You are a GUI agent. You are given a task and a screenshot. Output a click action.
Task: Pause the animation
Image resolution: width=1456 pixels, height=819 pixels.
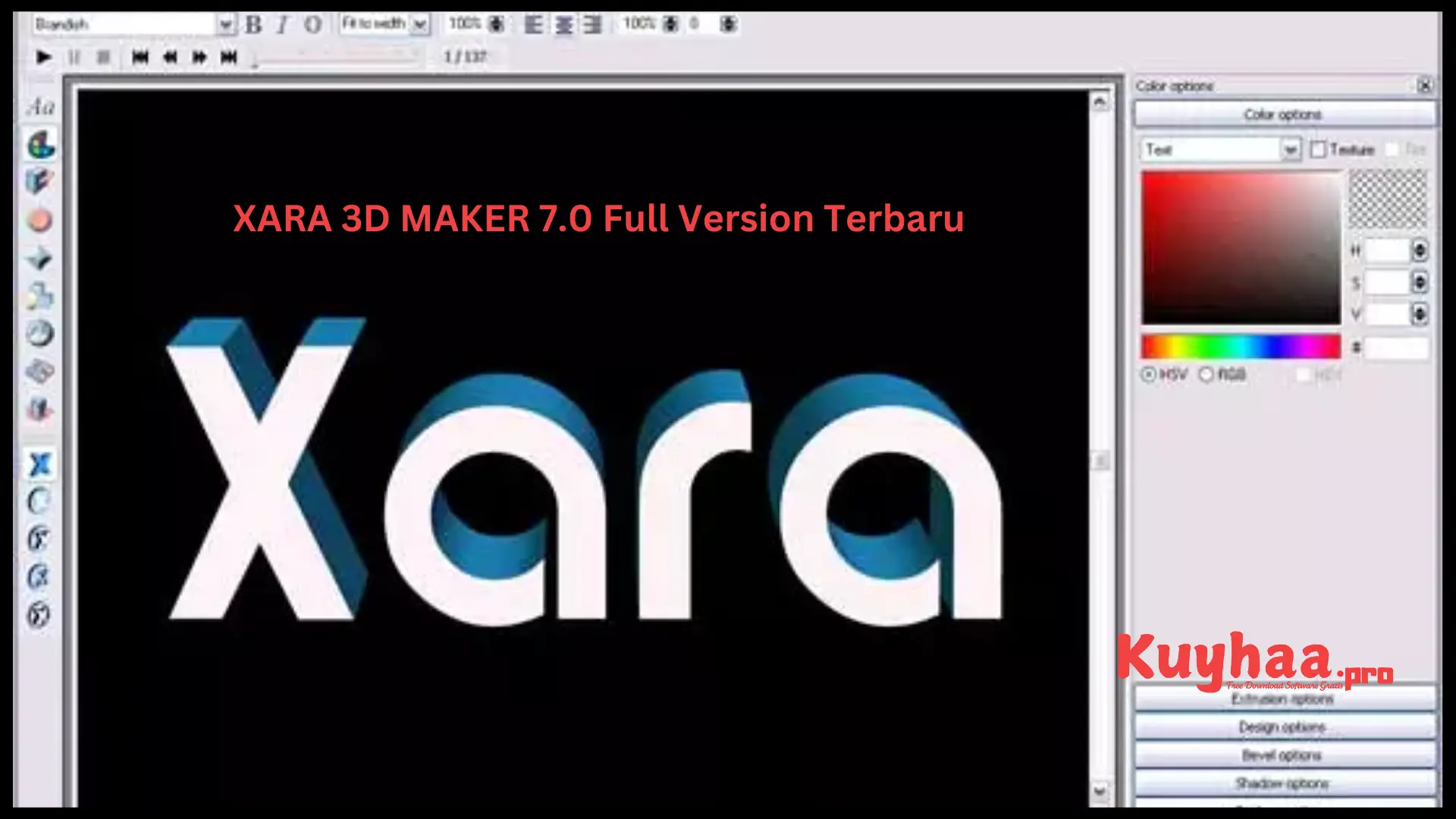tap(74, 57)
